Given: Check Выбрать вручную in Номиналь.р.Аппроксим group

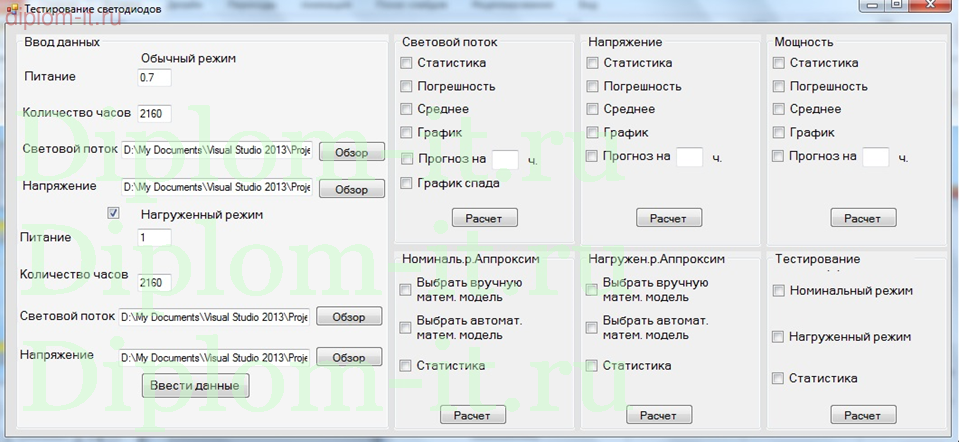Looking at the screenshot, I should (405, 290).
